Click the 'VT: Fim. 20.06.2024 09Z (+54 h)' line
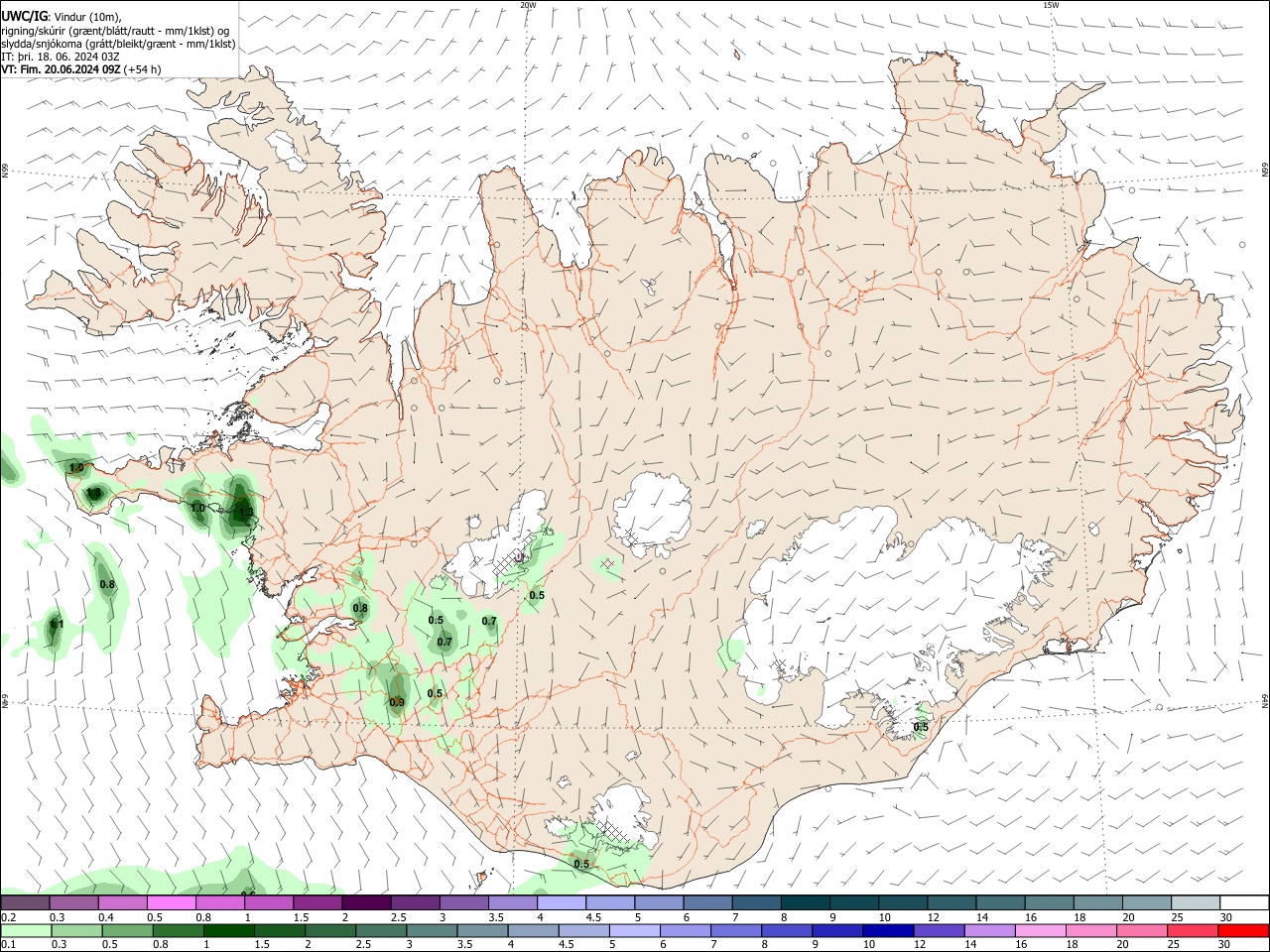The image size is (1270, 952). 81,69
